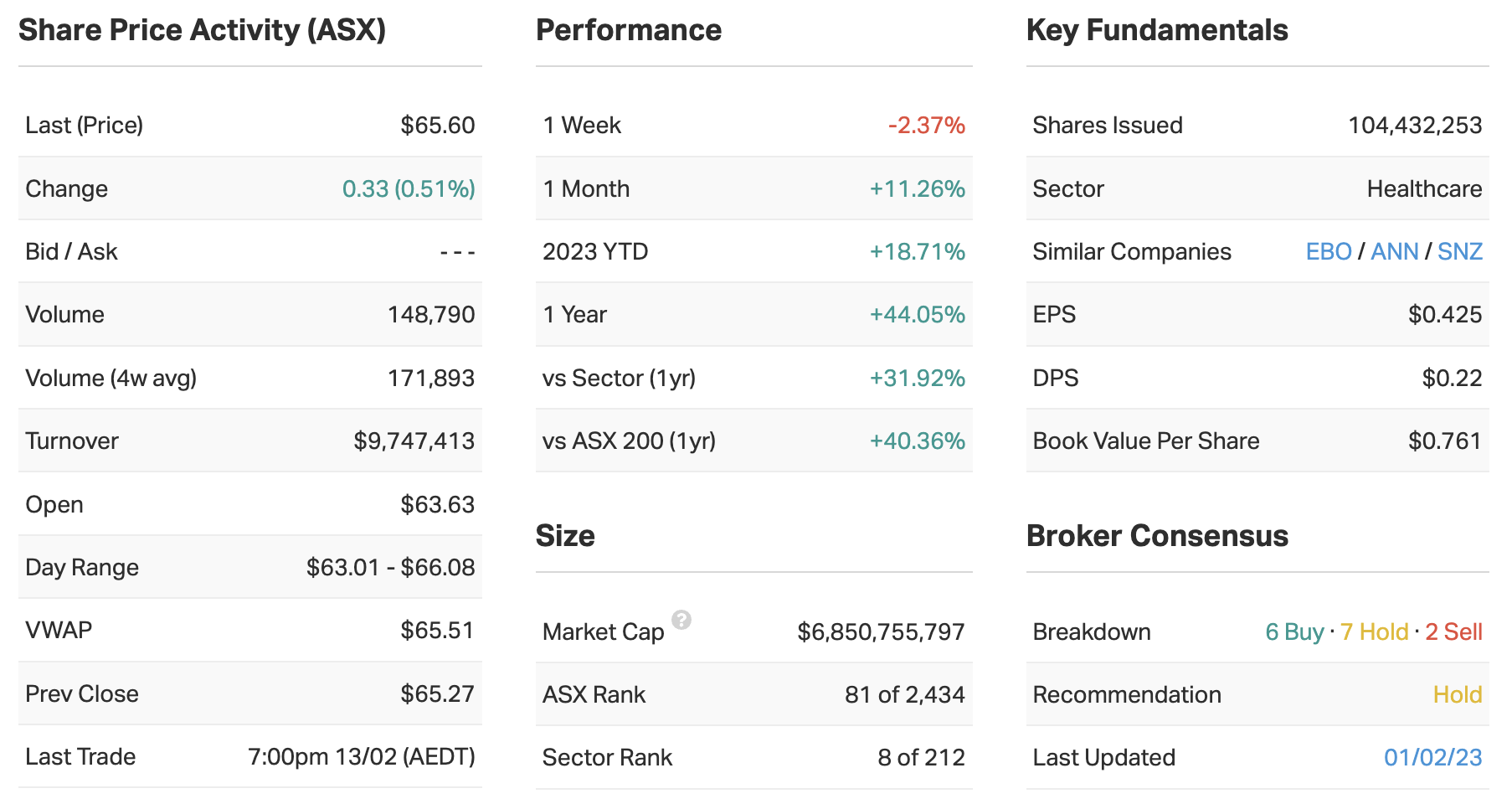Open the ANN similar company link
The height and width of the screenshot is (804, 1512).
coord(1394,251)
